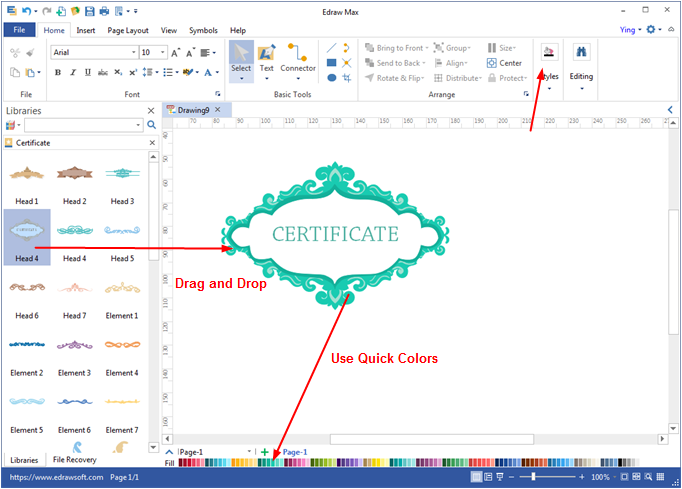Click the Select pointer tool
The image size is (682, 489).
coord(241,59)
